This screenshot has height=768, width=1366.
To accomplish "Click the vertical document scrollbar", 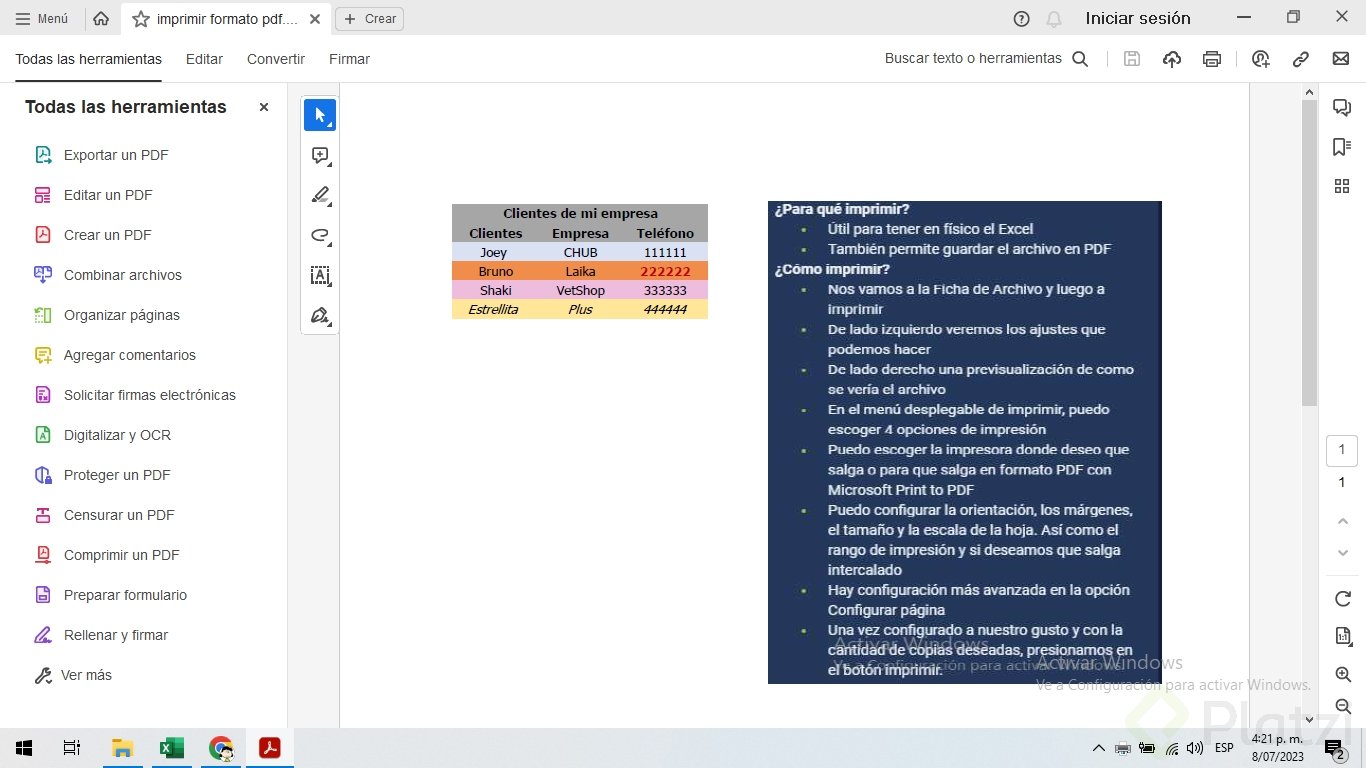I will click(1309, 253).
